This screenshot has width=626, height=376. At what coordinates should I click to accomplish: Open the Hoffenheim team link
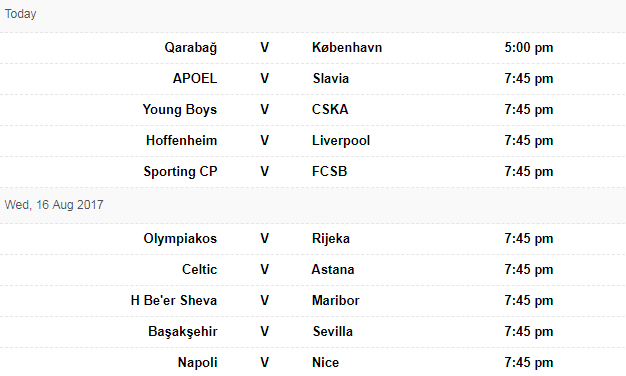click(x=181, y=141)
